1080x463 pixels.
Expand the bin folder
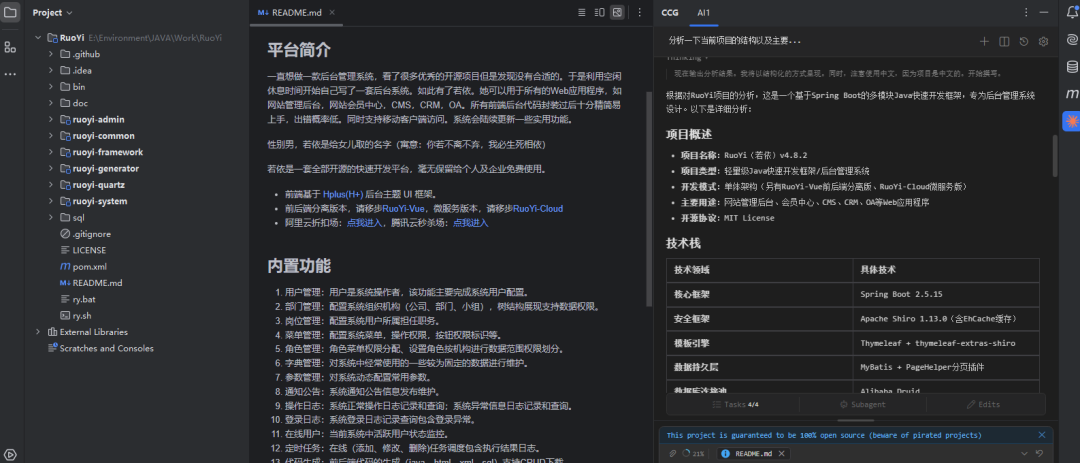51,87
